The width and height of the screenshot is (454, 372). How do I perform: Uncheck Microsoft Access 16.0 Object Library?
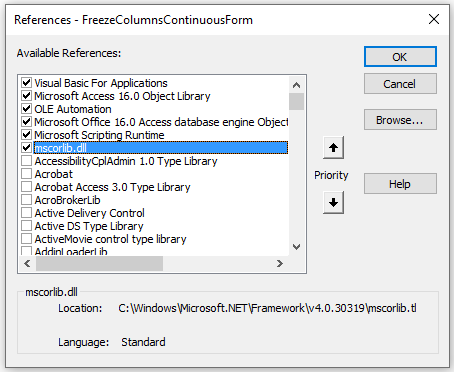click(x=26, y=96)
